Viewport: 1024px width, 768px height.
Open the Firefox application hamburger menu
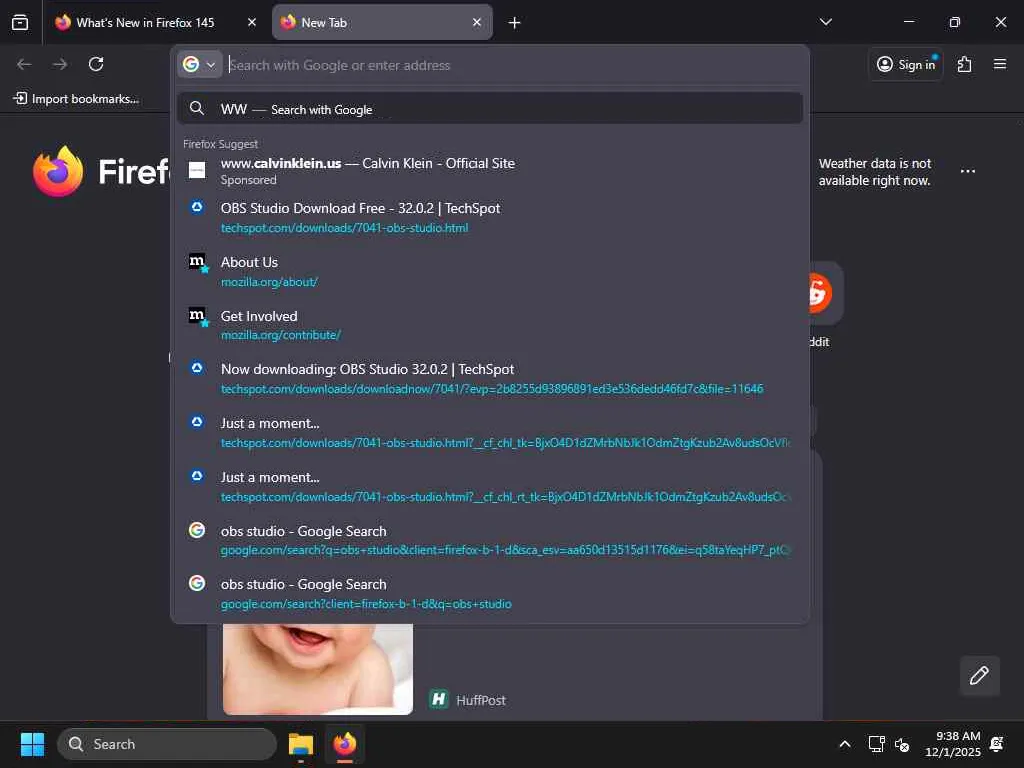click(1000, 64)
